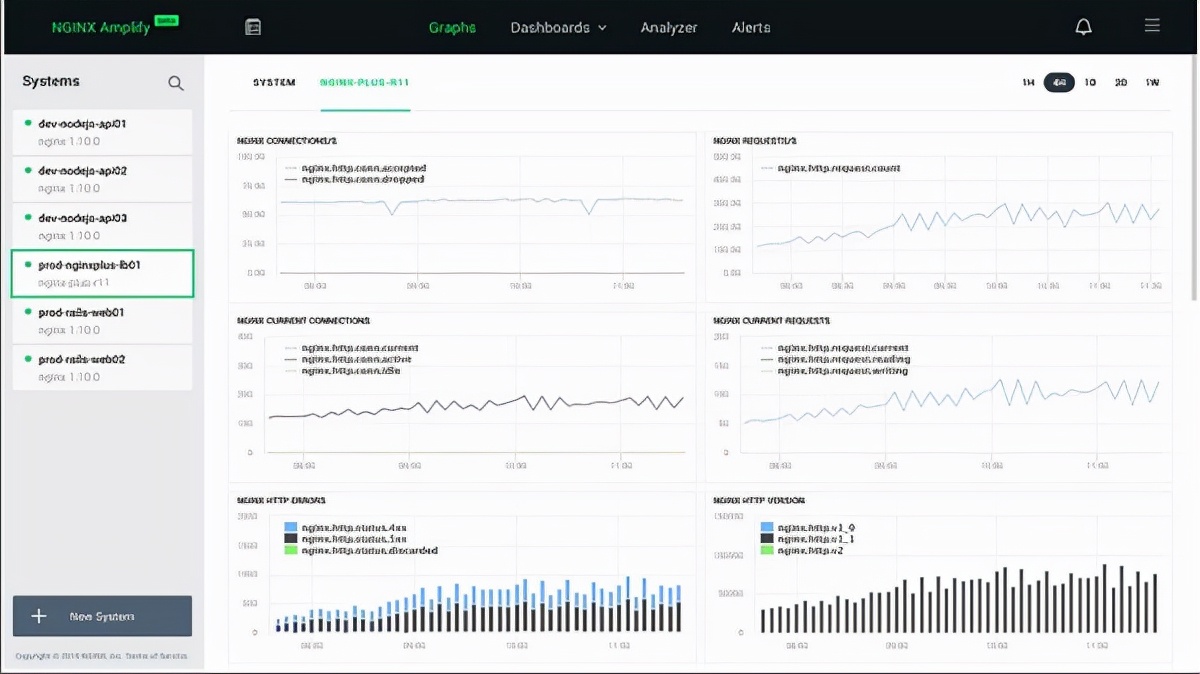Toggle nginx.http.request.count legend entry
The height and width of the screenshot is (674, 1200).
click(x=831, y=168)
